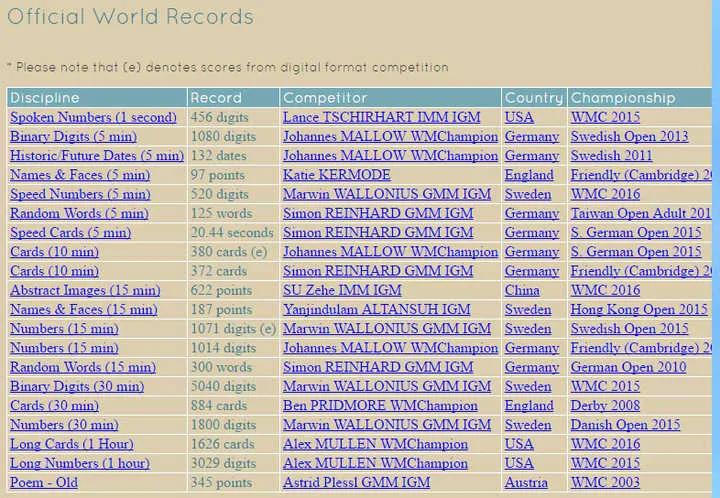The width and height of the screenshot is (720, 498).
Task: Open the Binary Digits (5 min) link
Action: coord(73,137)
